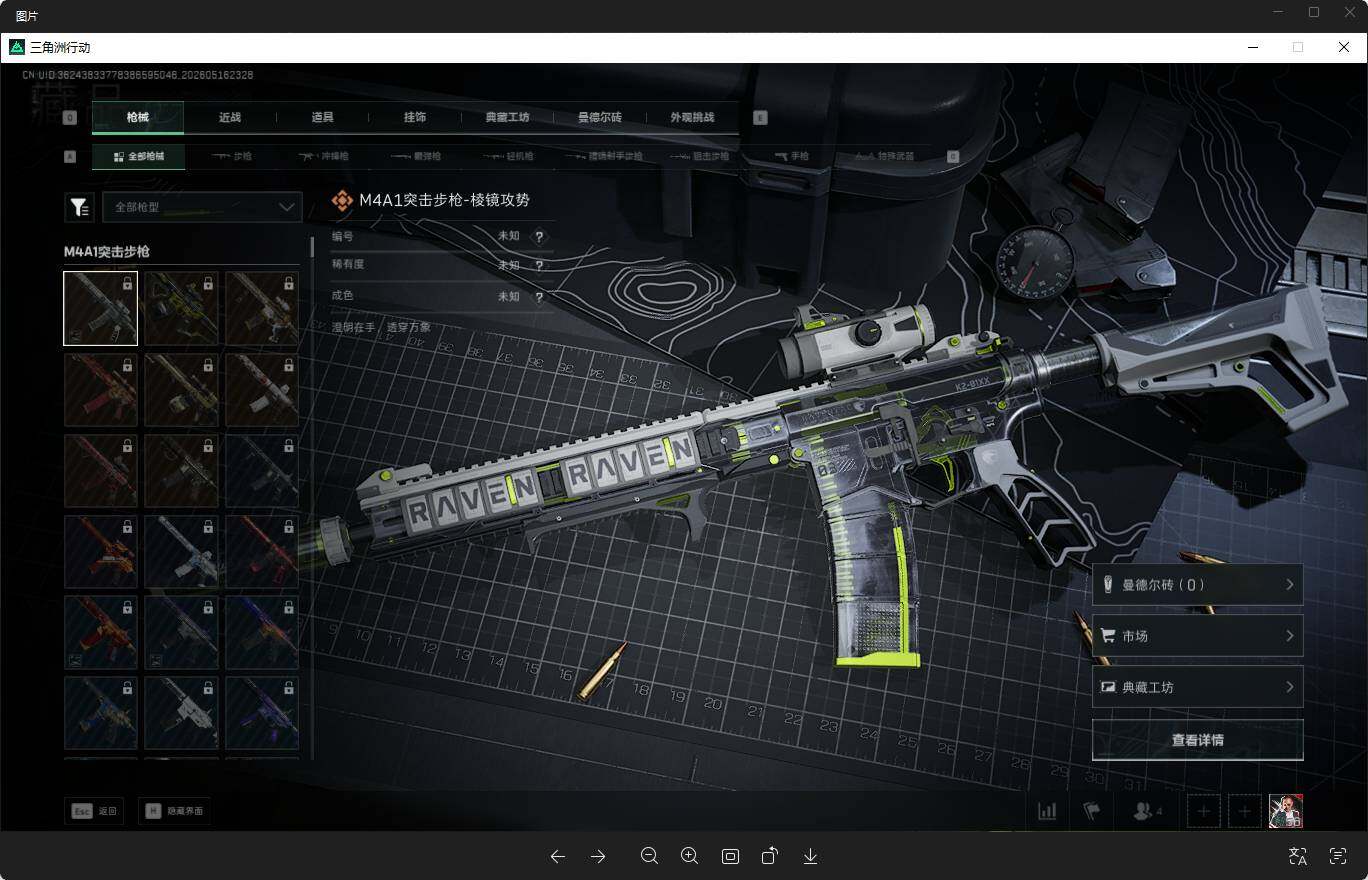
Task: Open the statistics bar chart icon
Action: pyautogui.click(x=1047, y=811)
